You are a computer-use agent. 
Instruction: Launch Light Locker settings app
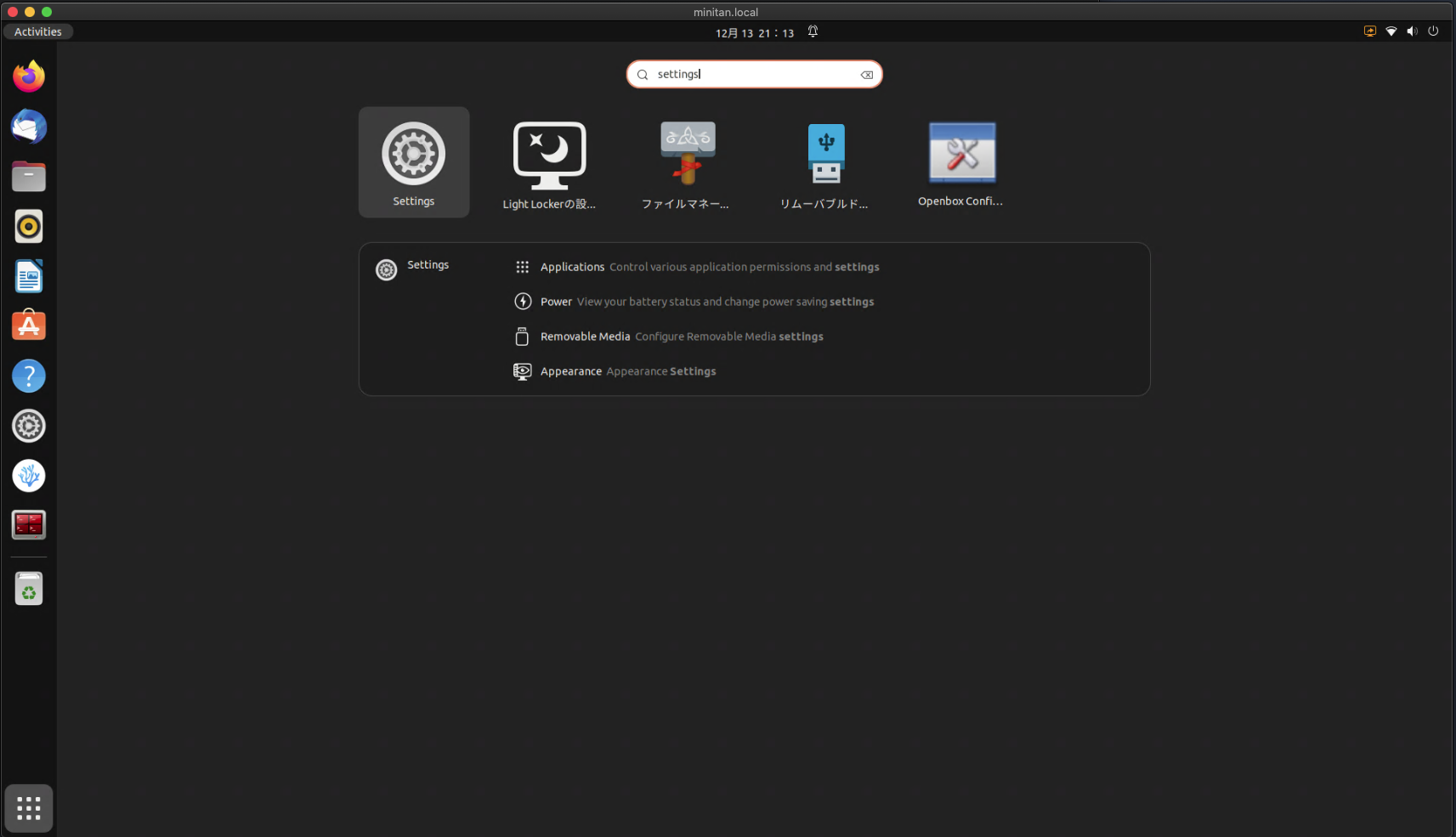coord(549,164)
